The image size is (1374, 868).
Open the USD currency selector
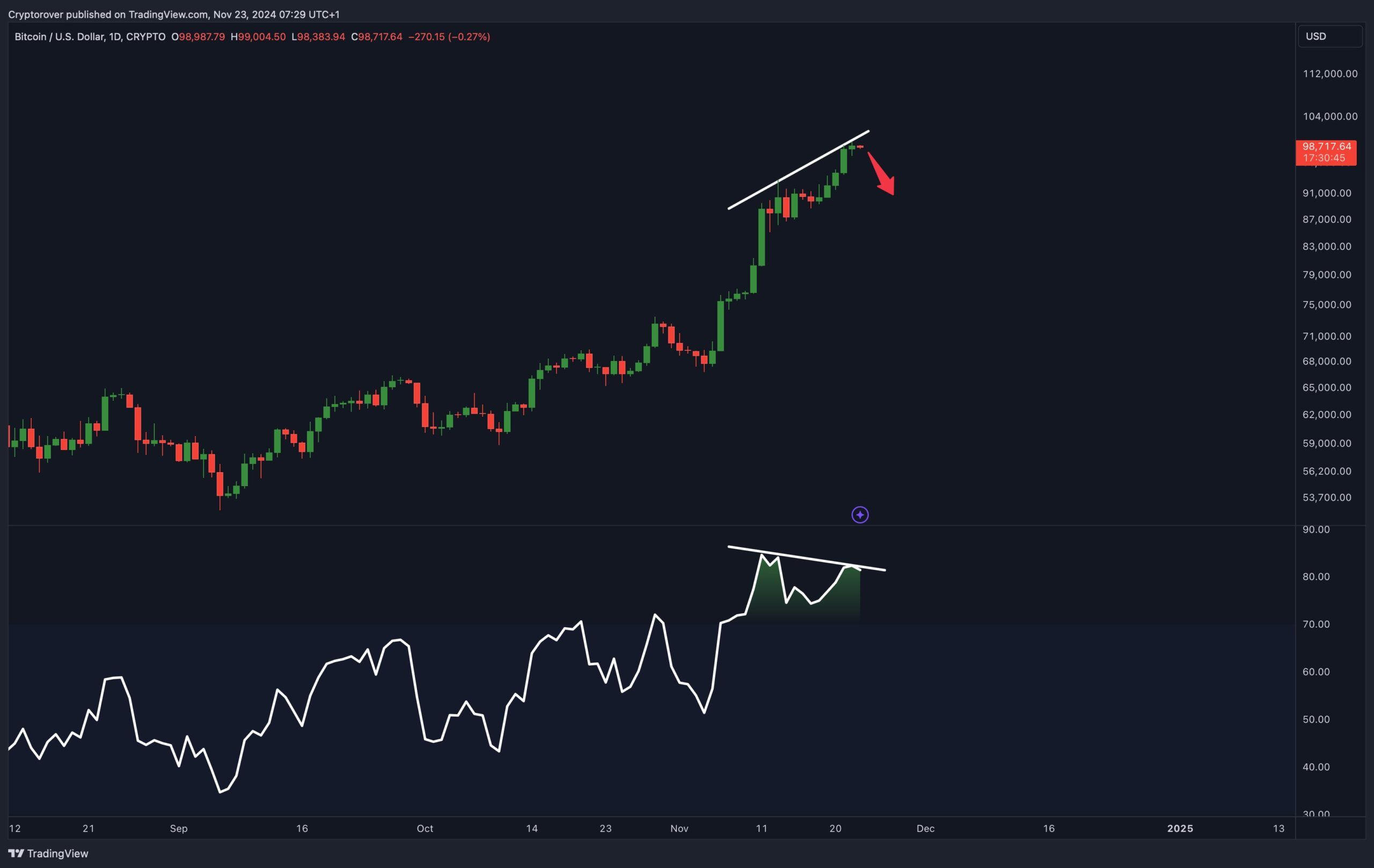click(1329, 36)
